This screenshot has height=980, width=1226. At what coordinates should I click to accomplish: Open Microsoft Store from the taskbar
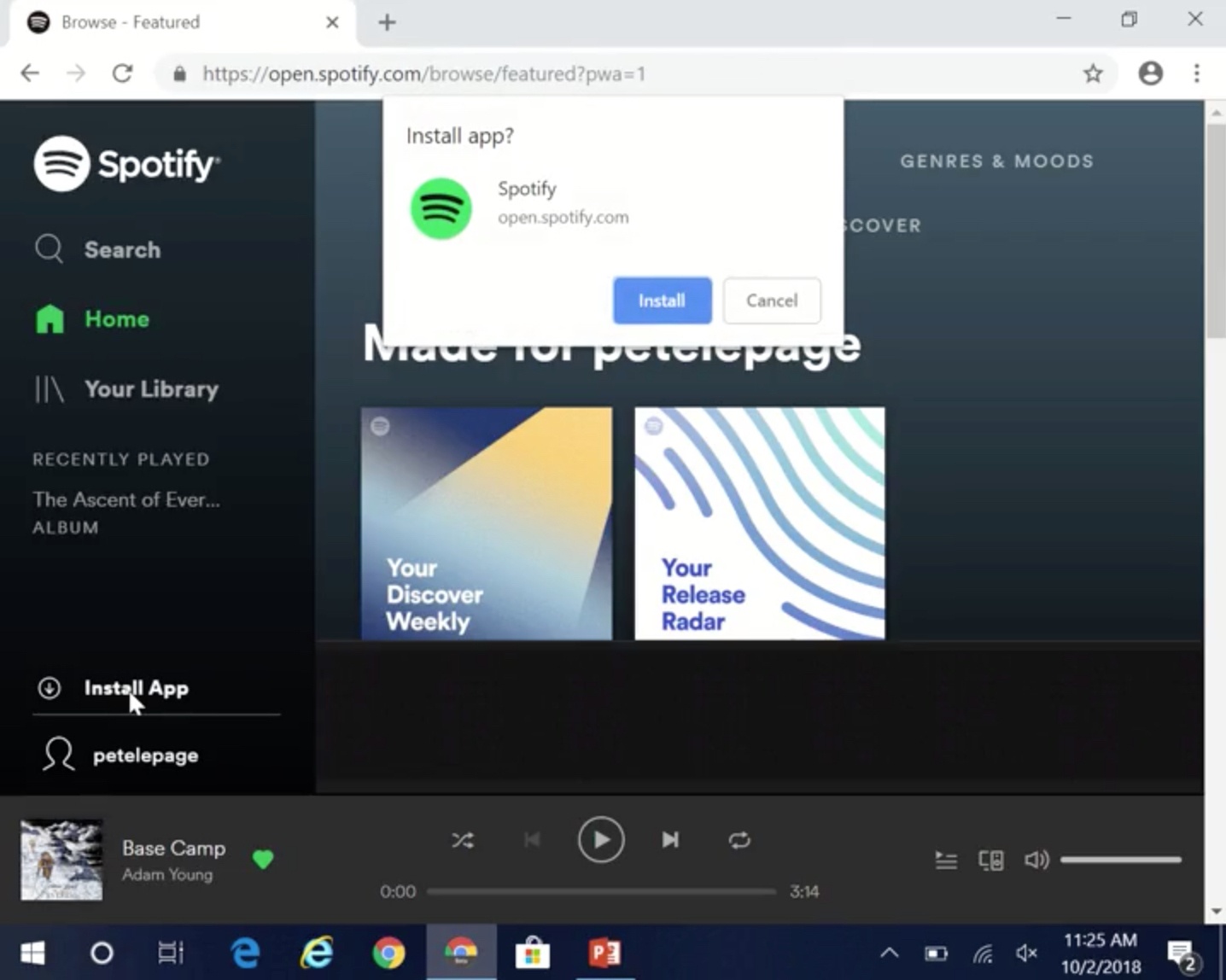point(532,953)
